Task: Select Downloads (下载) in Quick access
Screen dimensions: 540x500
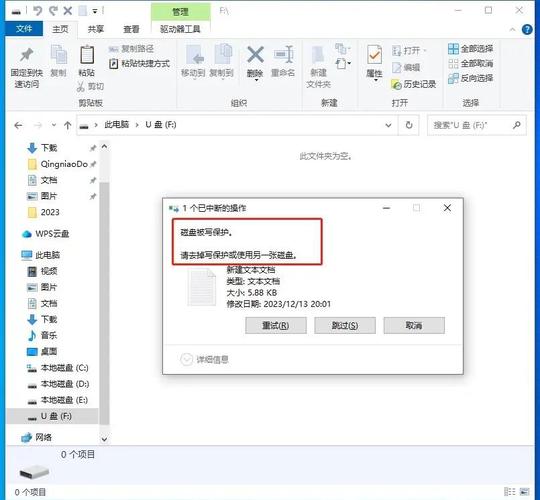Action: tap(49, 148)
